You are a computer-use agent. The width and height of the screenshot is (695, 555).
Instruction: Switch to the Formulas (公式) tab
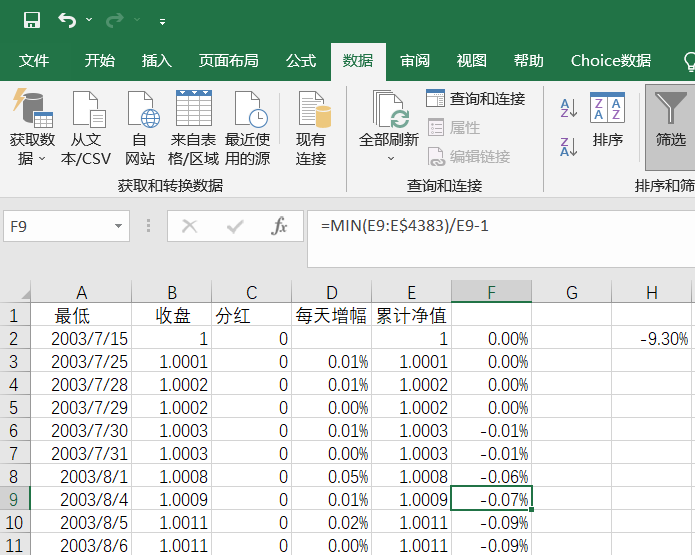(x=301, y=61)
